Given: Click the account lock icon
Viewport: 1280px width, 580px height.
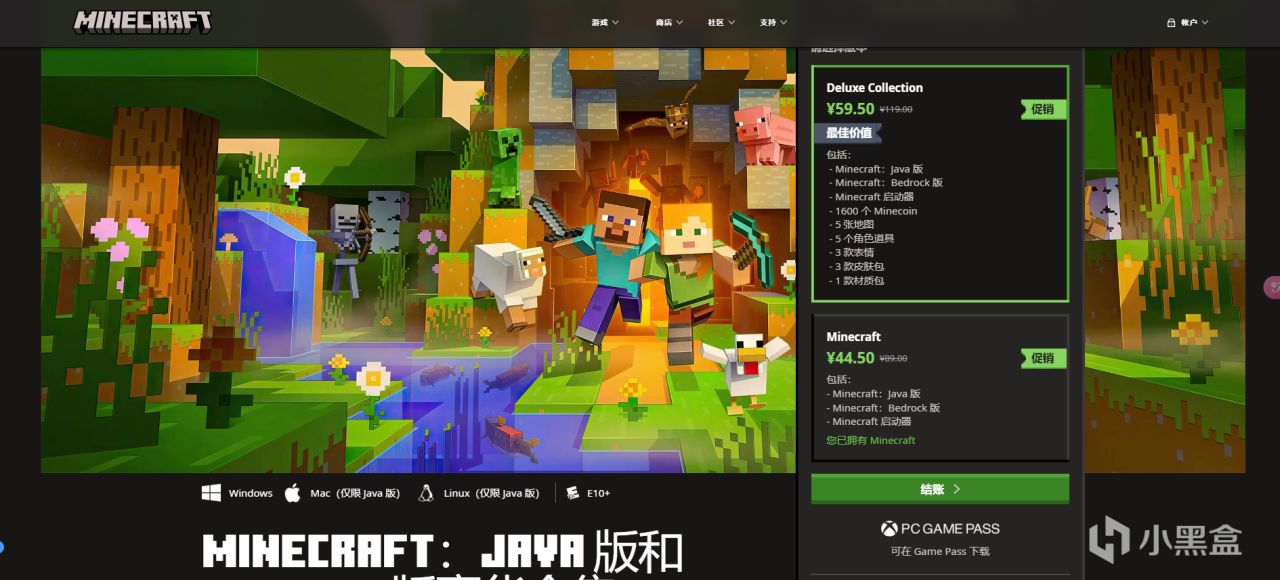Looking at the screenshot, I should (1171, 22).
